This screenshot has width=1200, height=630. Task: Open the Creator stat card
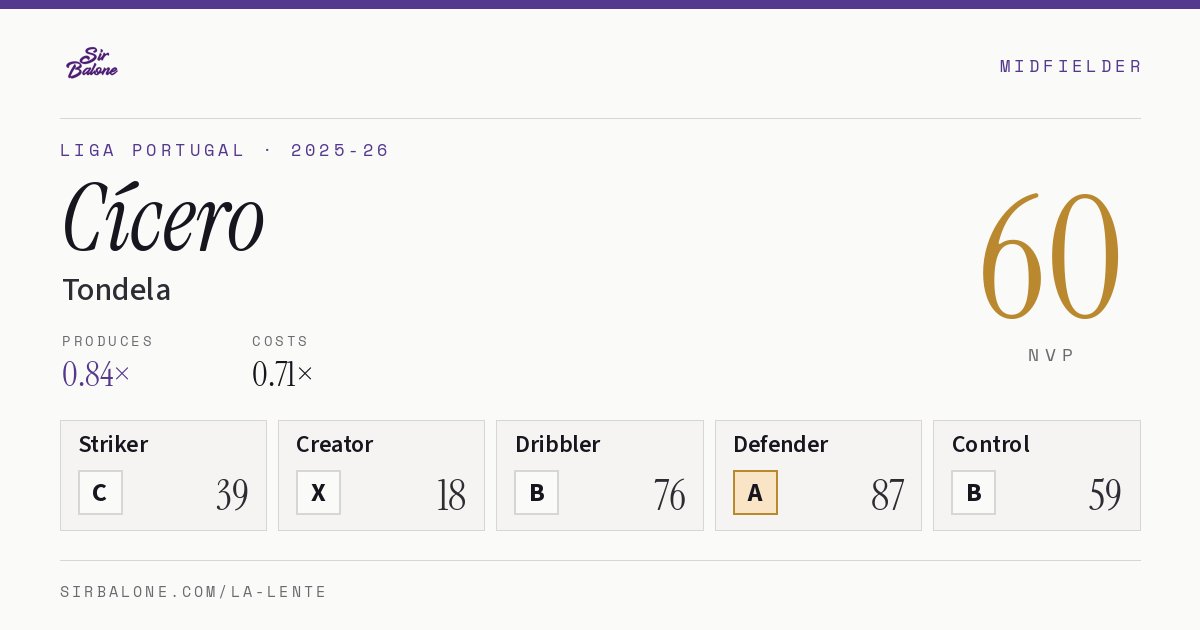[x=381, y=475]
